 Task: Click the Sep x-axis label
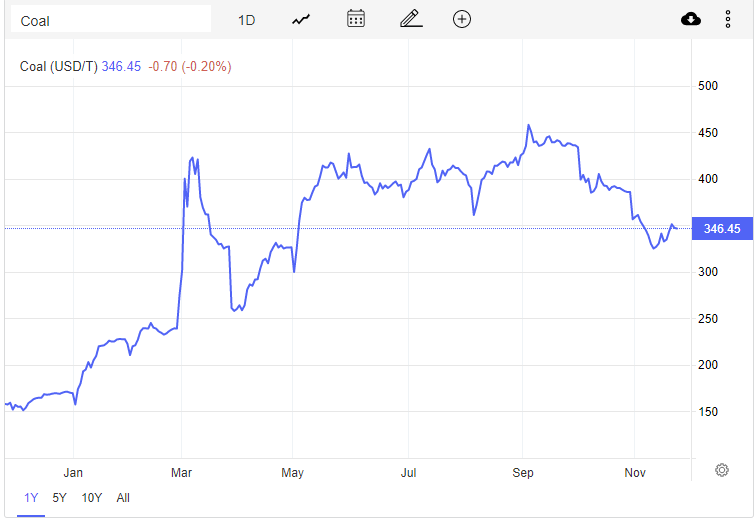coord(523,473)
